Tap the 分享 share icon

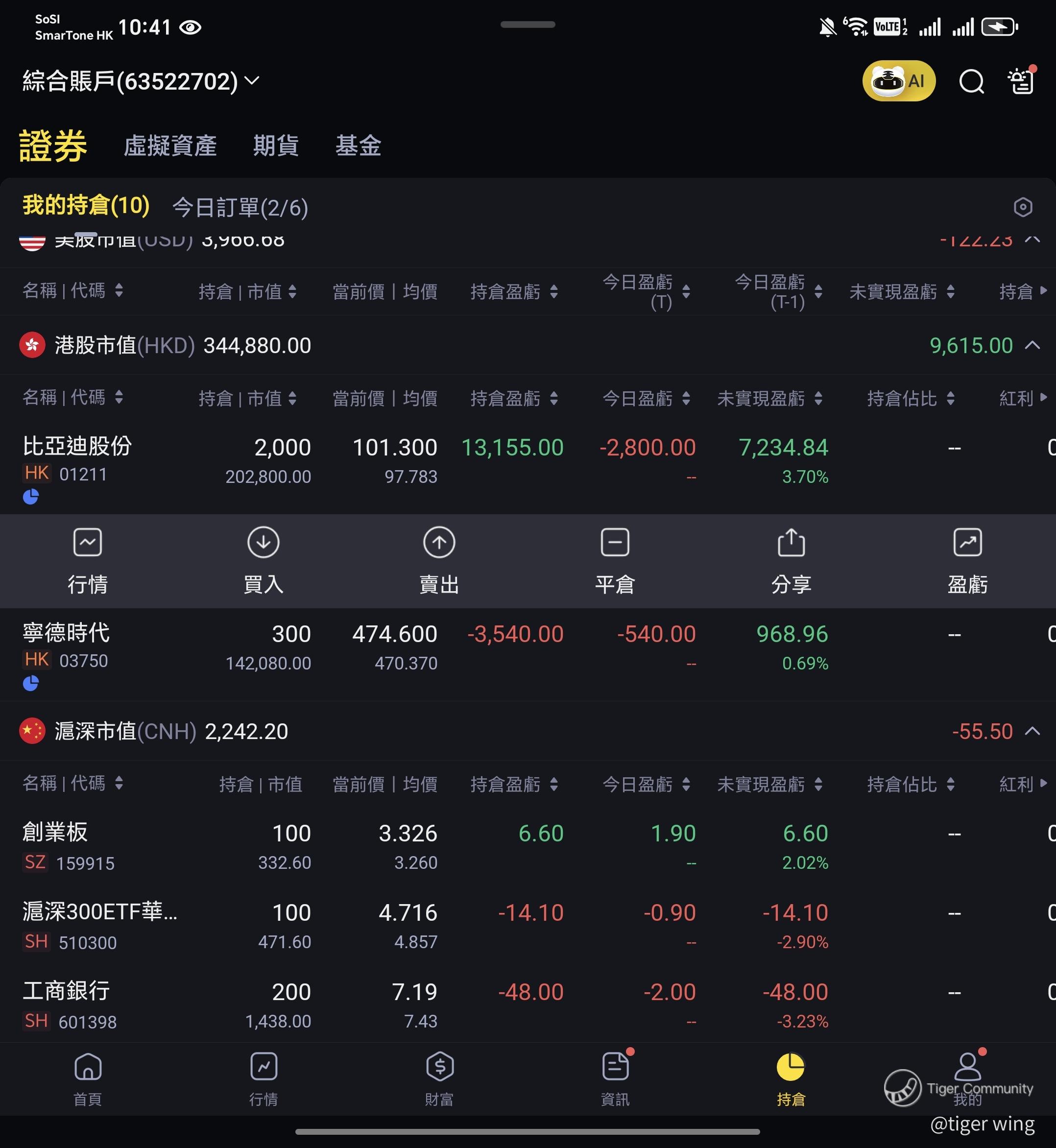(791, 542)
